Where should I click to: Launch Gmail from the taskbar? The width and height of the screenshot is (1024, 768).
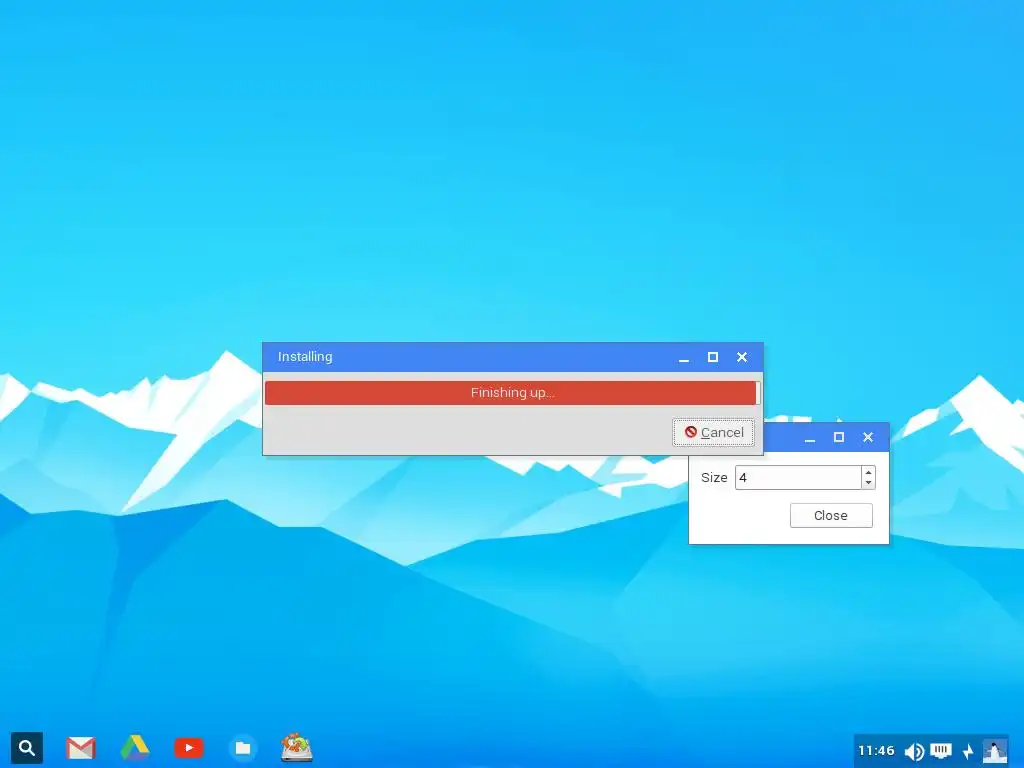[x=81, y=748]
